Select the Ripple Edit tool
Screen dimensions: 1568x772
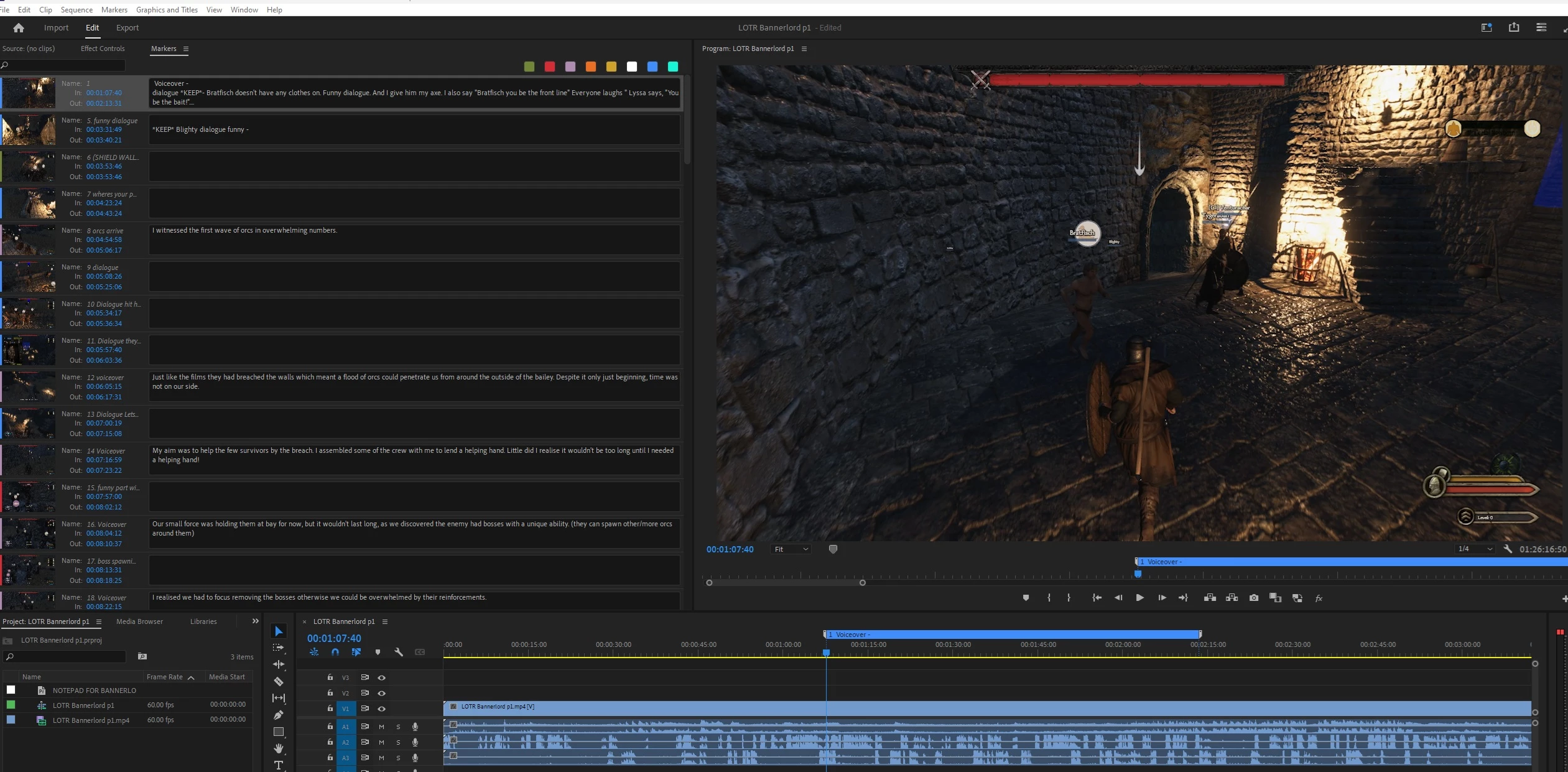tap(279, 664)
